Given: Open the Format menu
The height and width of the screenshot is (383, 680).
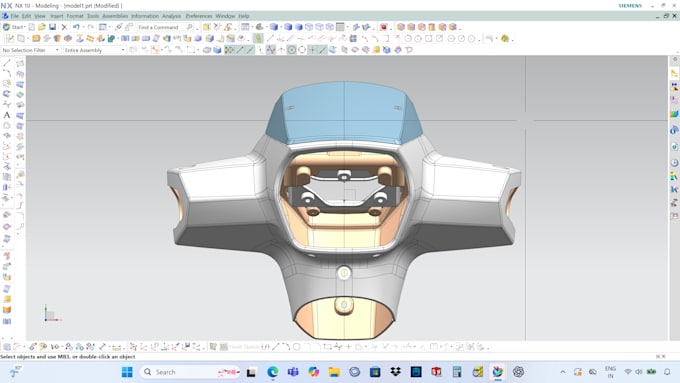Looking at the screenshot, I should coord(75,16).
